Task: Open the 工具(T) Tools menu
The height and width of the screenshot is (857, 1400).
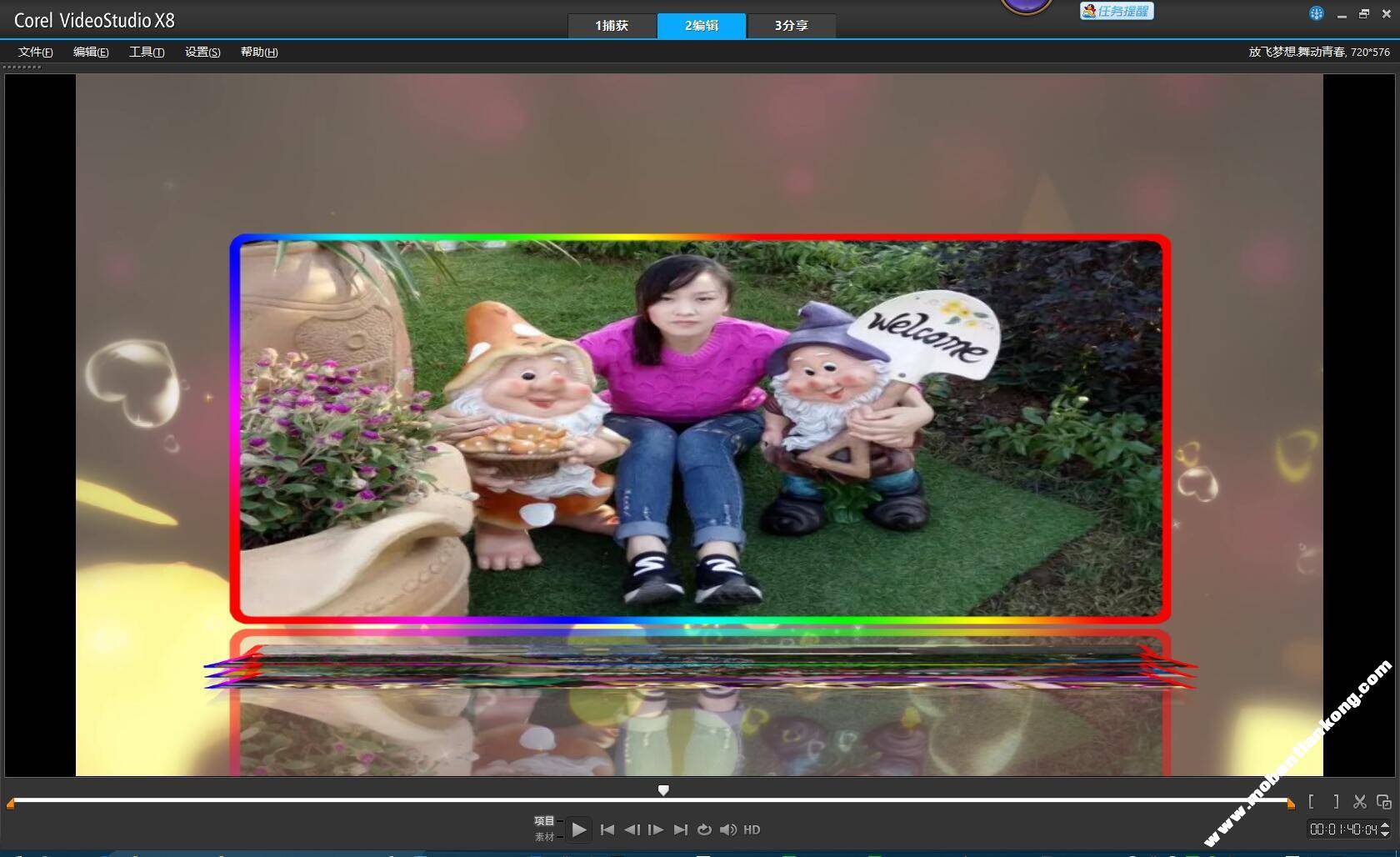Action: pos(147,52)
